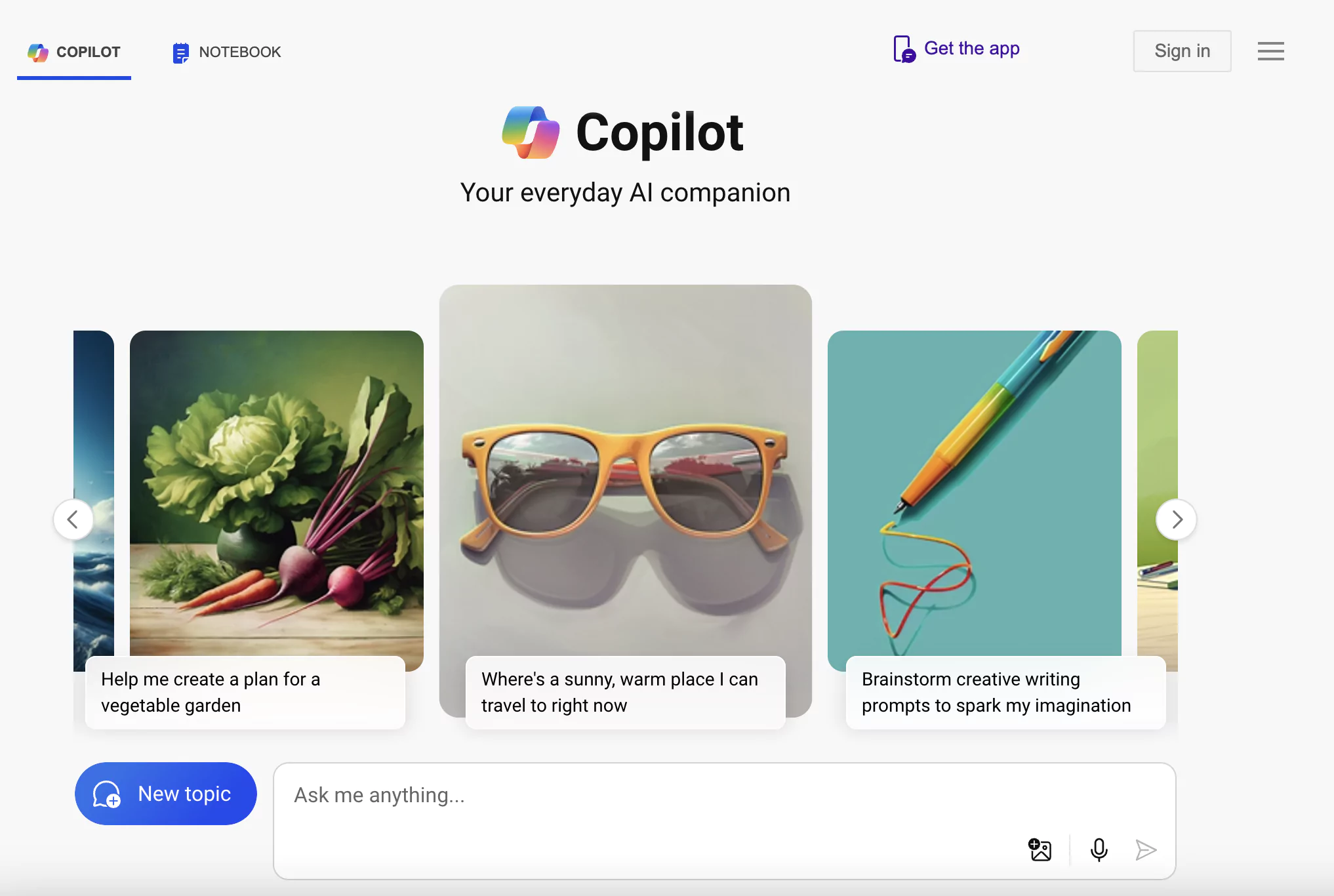Viewport: 1334px width, 896px height.
Task: Click the orange sunglasses image card
Action: 626,470
